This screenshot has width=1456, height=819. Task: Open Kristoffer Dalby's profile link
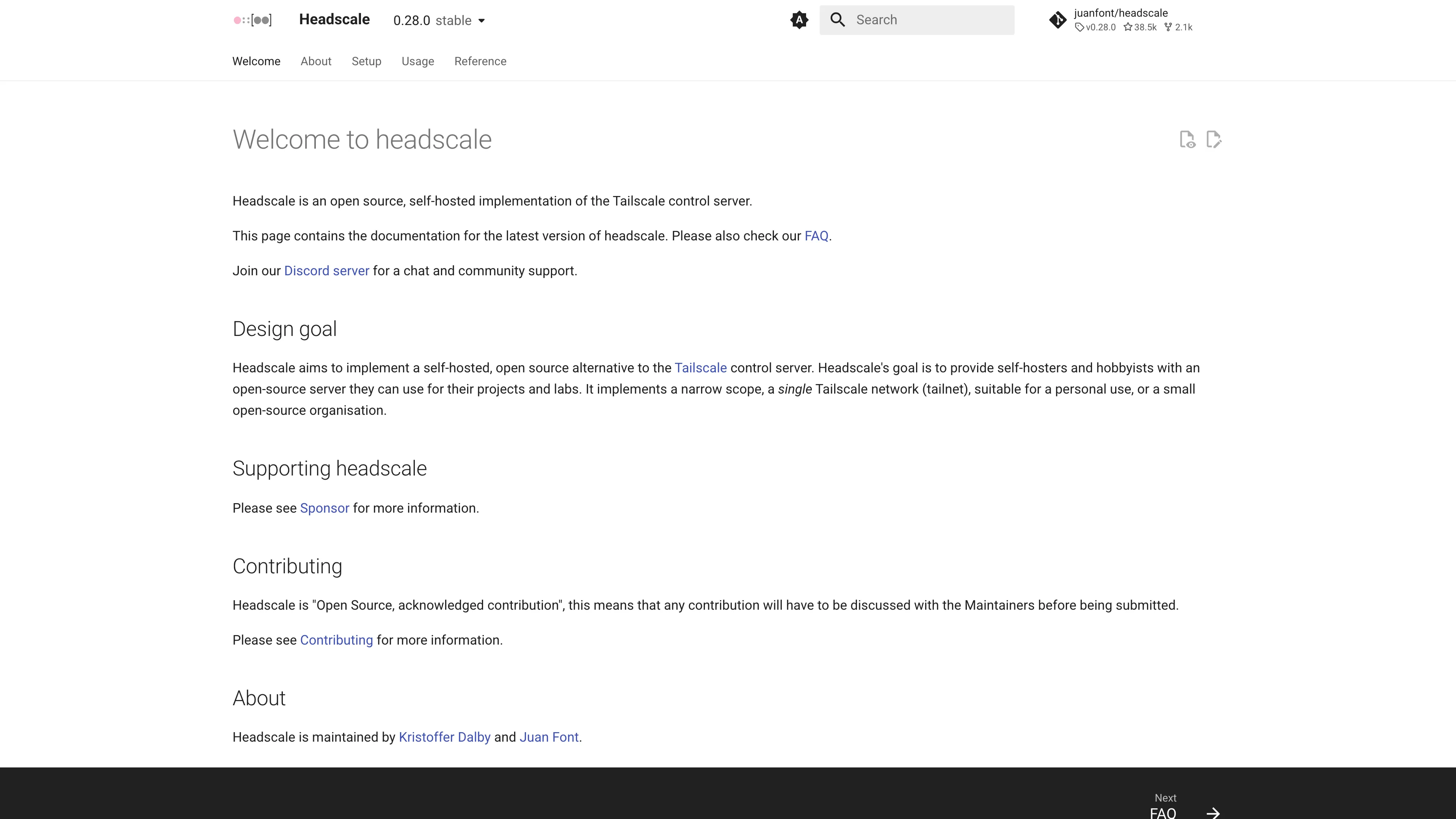[444, 737]
